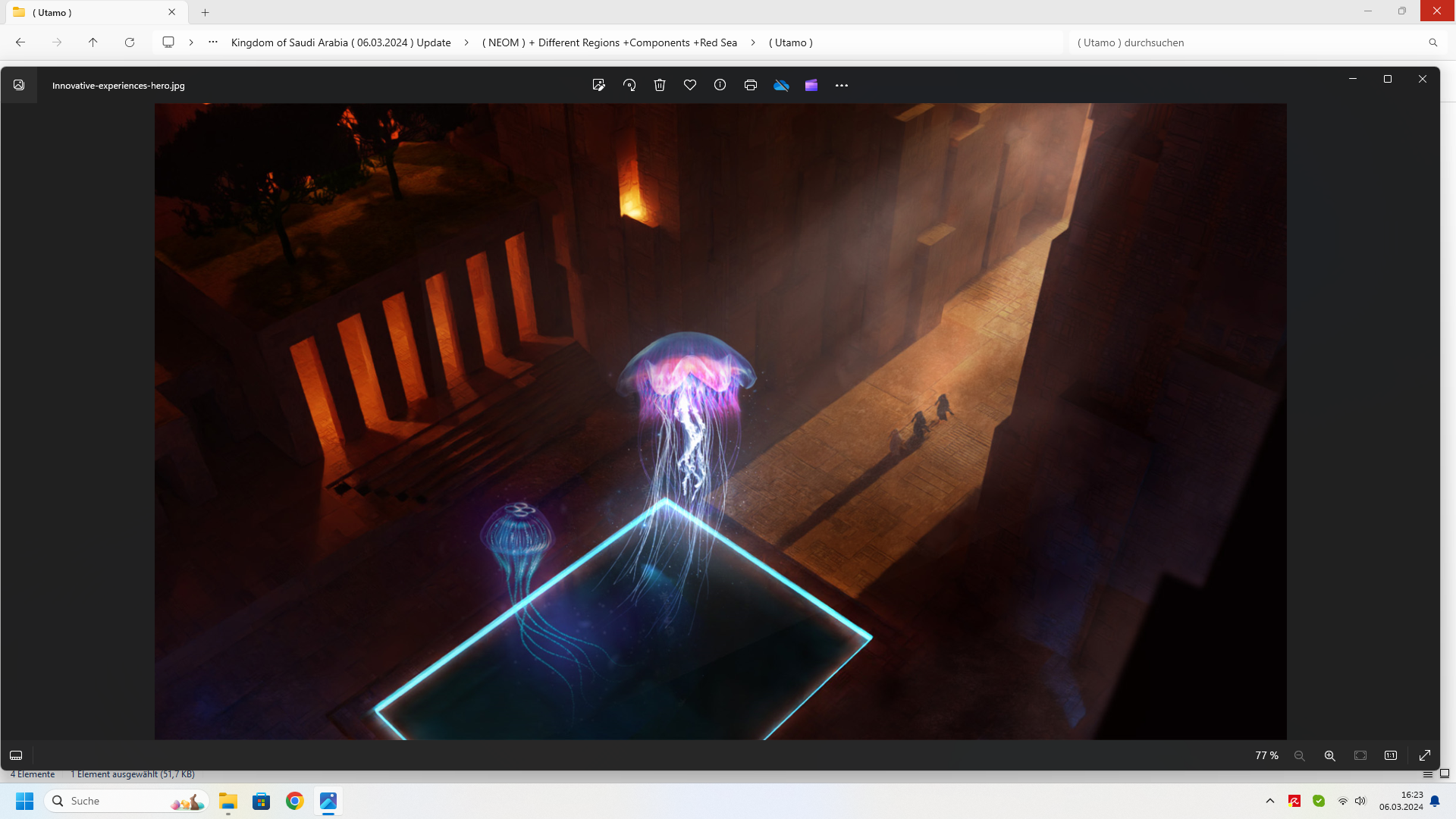Rotate the image with the rotate icon
Image resolution: width=1456 pixels, height=819 pixels.
(x=629, y=85)
